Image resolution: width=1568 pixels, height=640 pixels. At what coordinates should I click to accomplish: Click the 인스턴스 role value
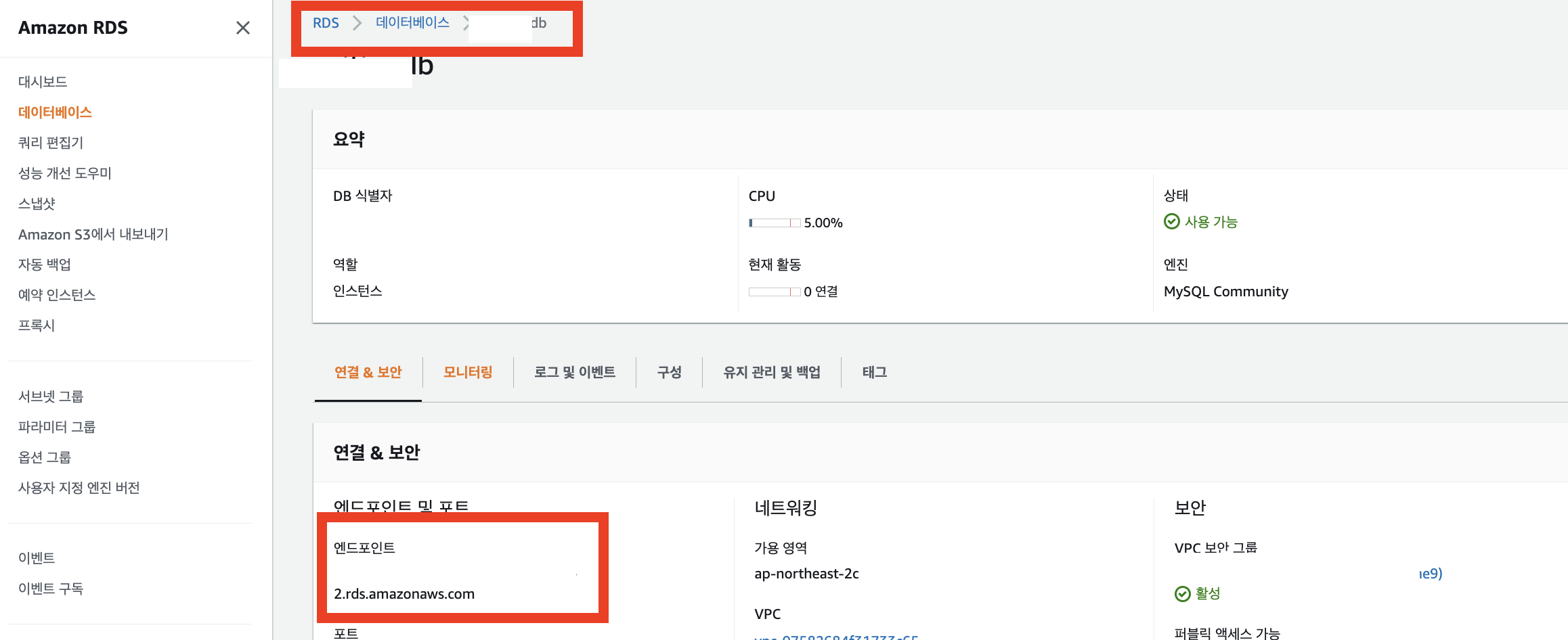[x=357, y=291]
